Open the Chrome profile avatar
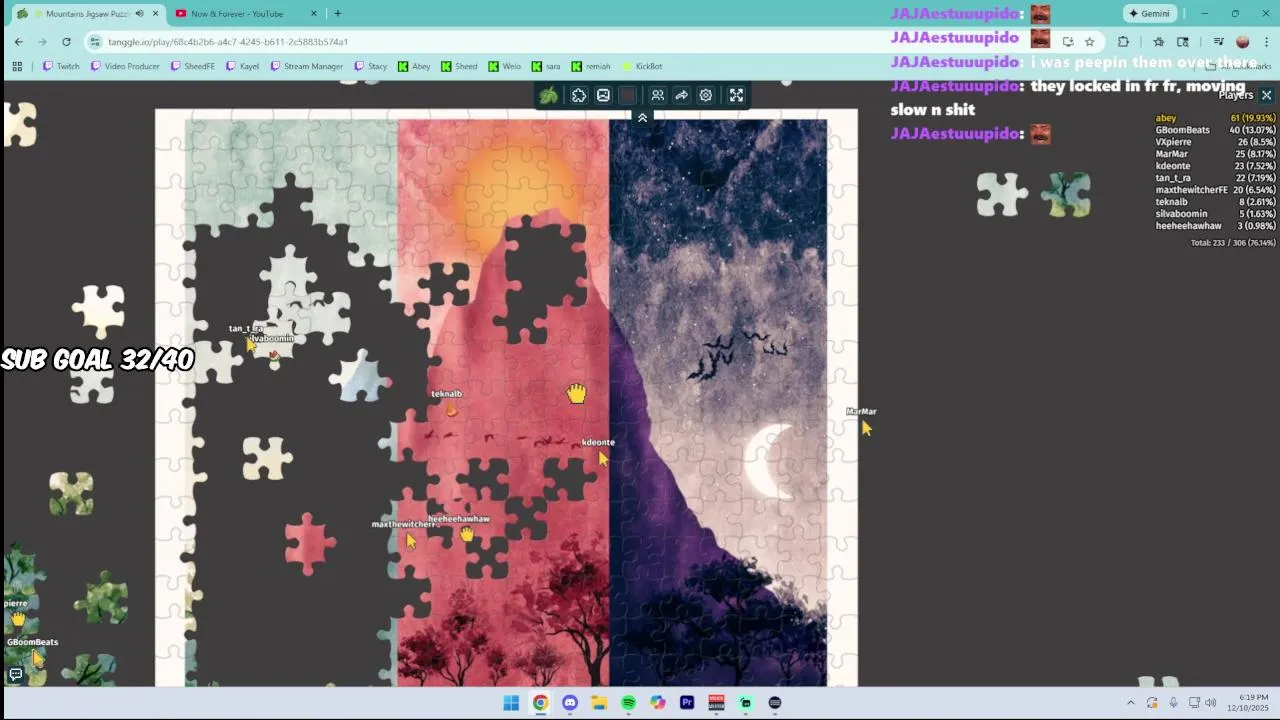1280x720 pixels. tap(1243, 42)
